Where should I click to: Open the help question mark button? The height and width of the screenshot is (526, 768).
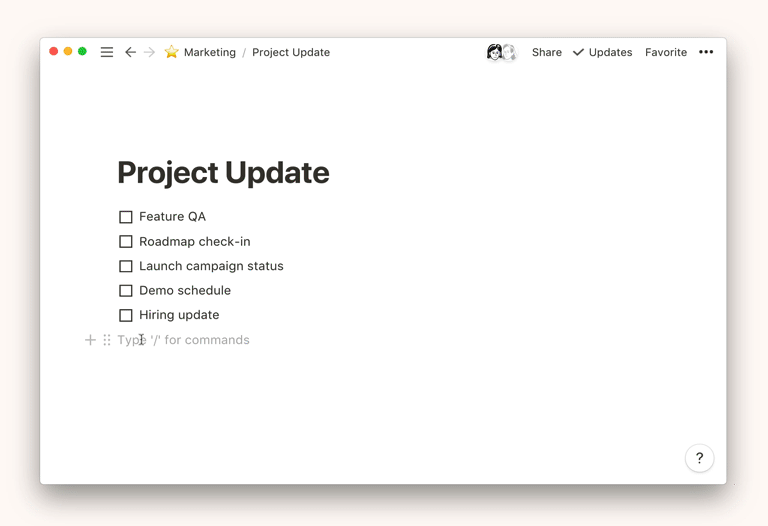pos(699,458)
